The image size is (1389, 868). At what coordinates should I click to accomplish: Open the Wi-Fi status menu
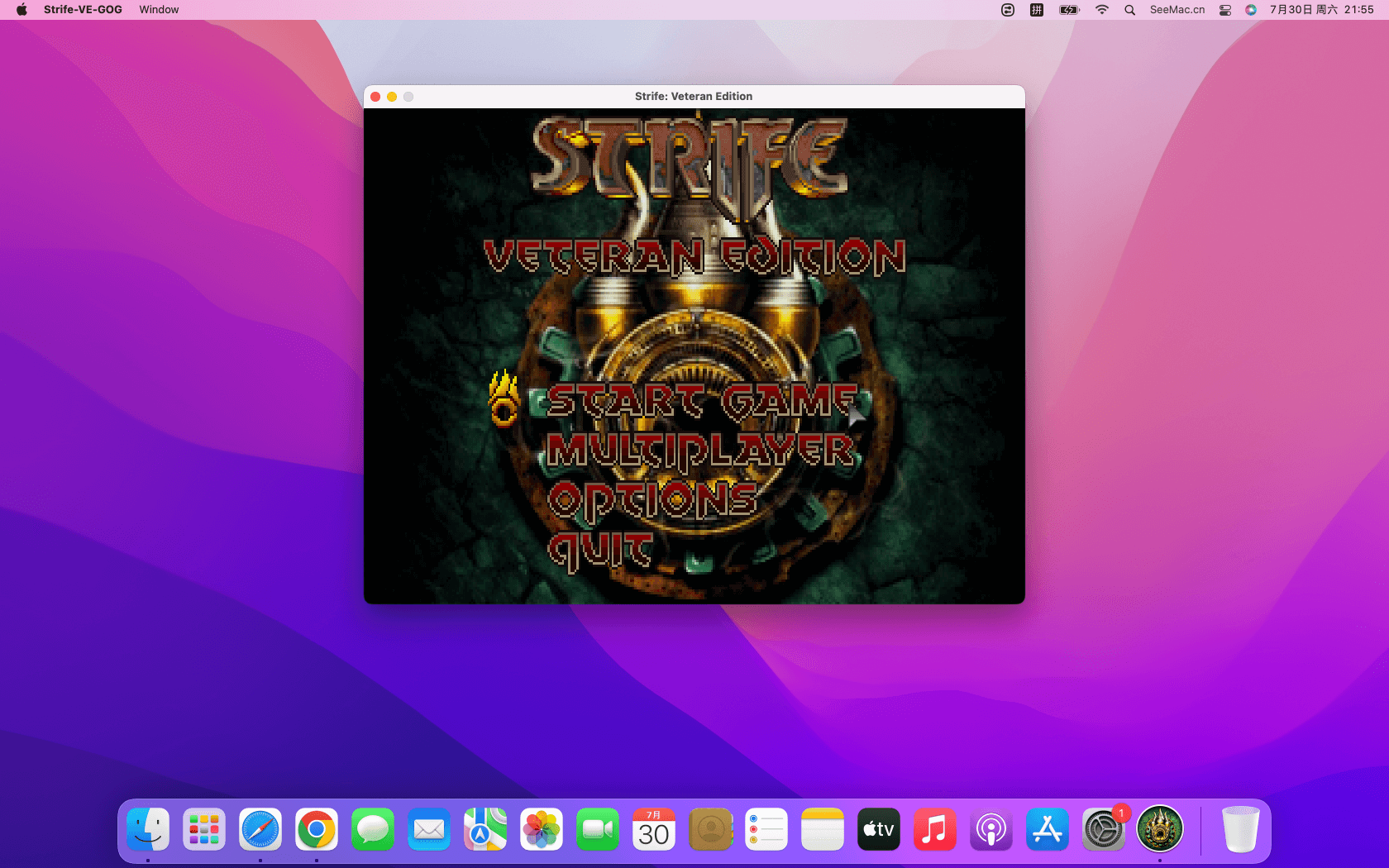pyautogui.click(x=1101, y=10)
